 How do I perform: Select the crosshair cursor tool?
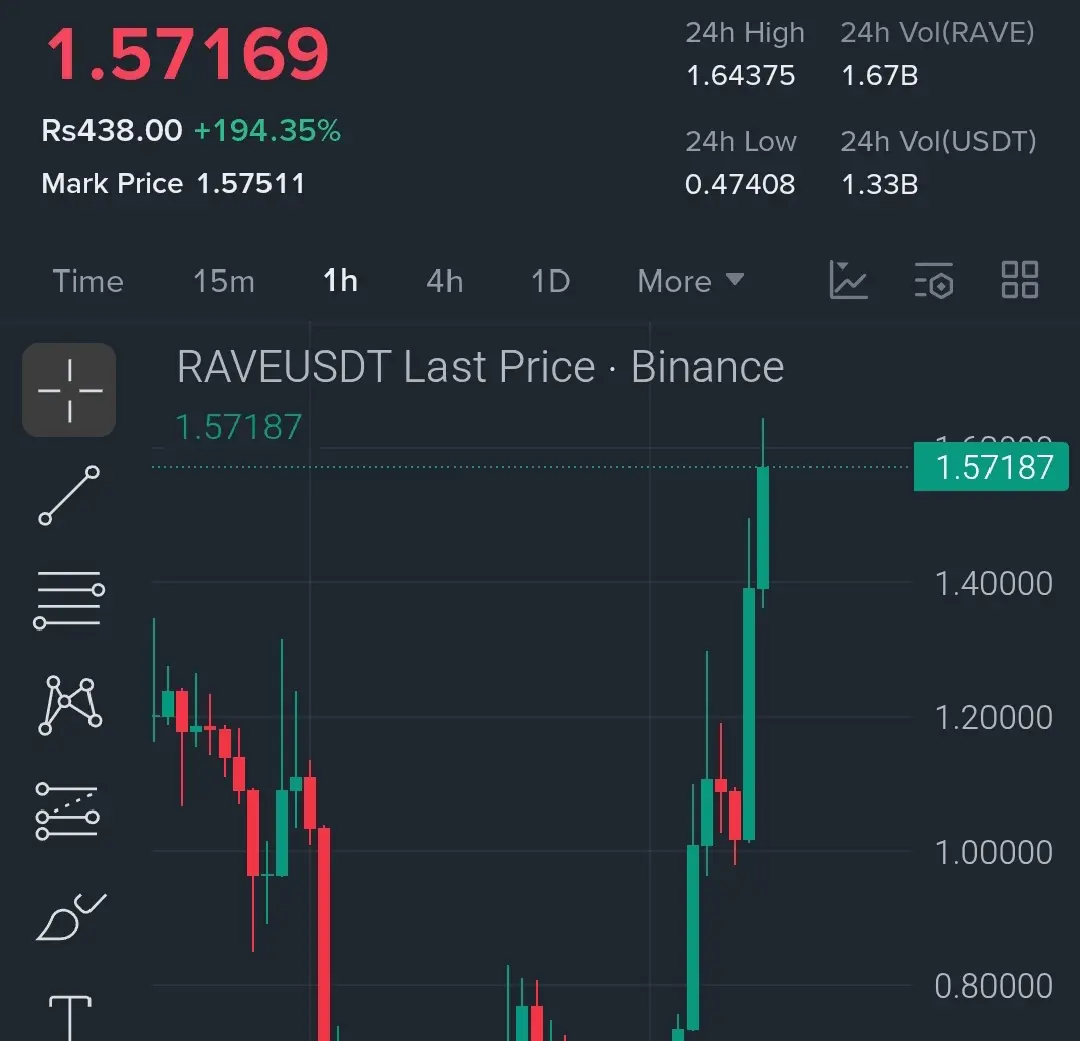(x=69, y=390)
